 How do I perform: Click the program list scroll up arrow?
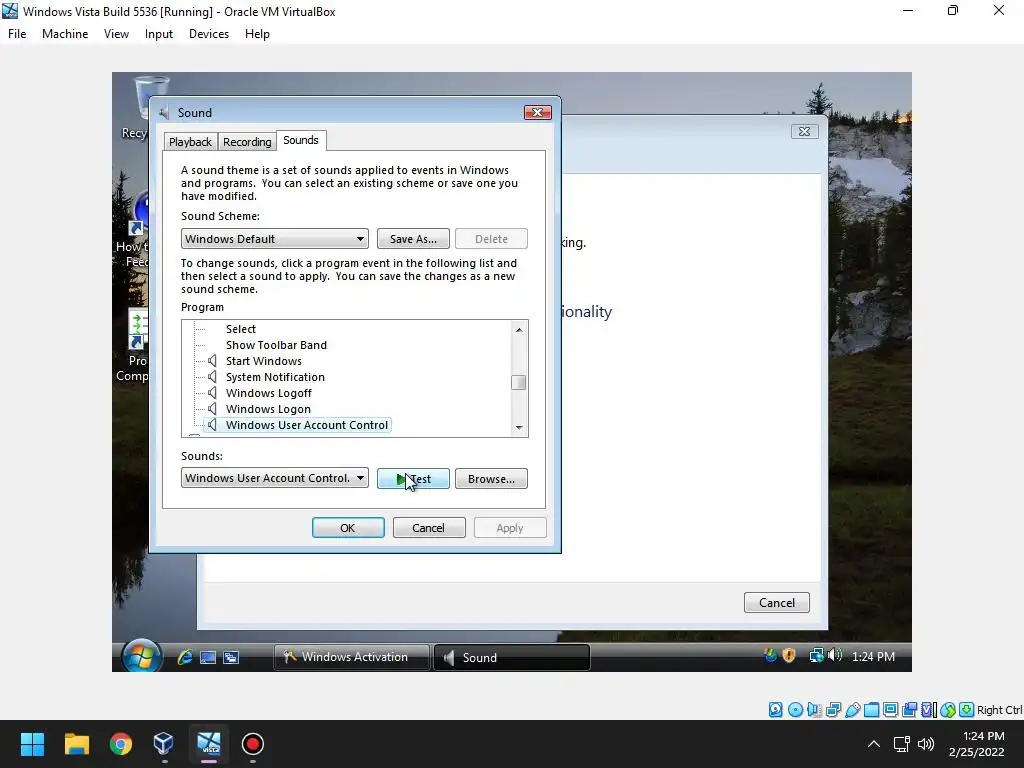[519, 330]
